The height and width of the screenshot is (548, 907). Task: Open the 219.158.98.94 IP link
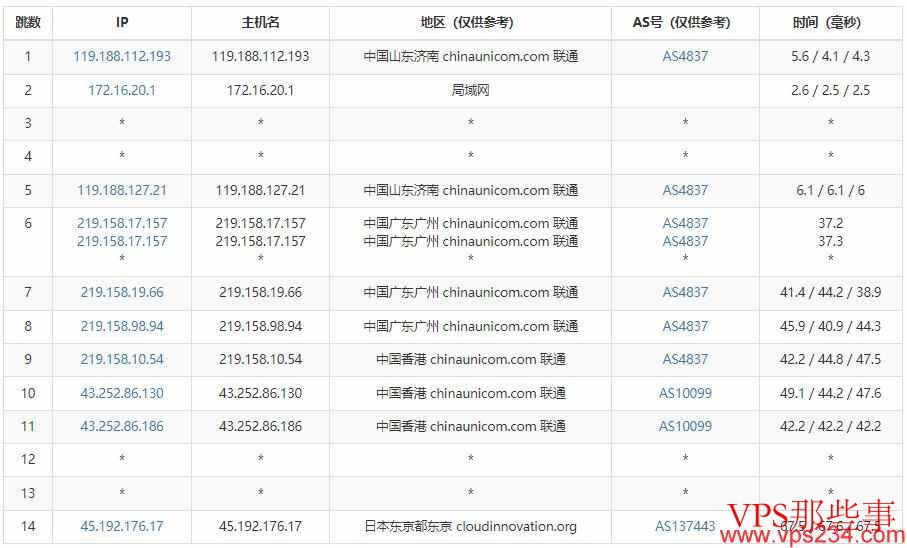click(121, 326)
